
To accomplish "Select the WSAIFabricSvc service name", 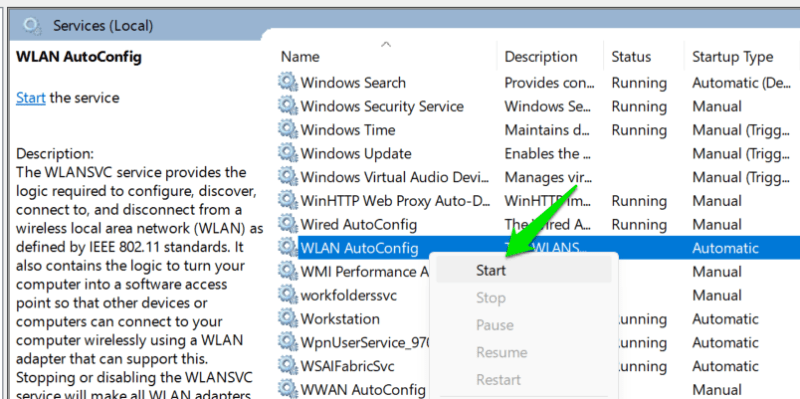I will pyautogui.click(x=347, y=366).
